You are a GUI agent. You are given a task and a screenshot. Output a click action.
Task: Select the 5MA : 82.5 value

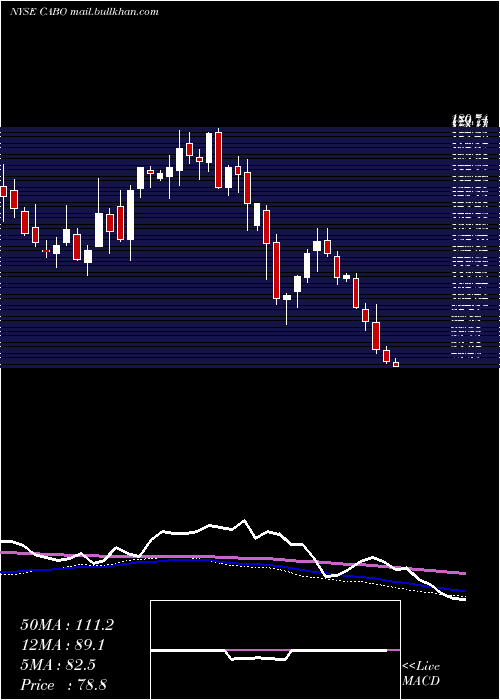point(58,665)
